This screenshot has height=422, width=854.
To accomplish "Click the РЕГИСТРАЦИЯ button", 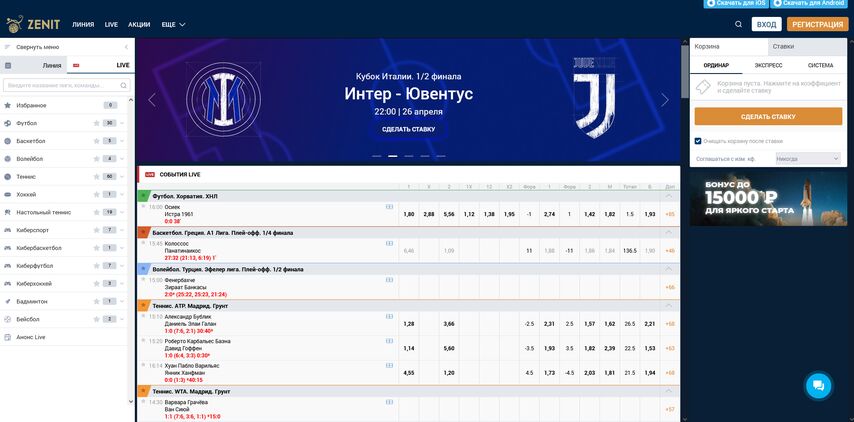I will [818, 25].
